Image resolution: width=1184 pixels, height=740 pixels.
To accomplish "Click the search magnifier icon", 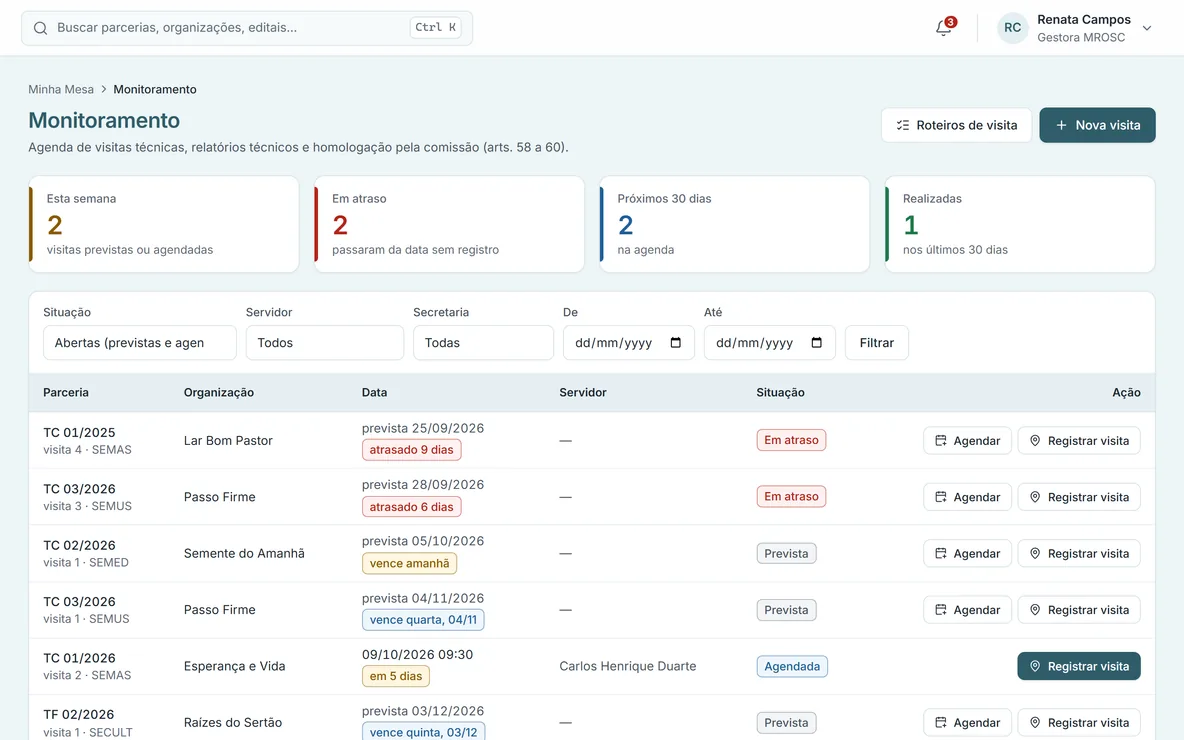I will [x=41, y=28].
